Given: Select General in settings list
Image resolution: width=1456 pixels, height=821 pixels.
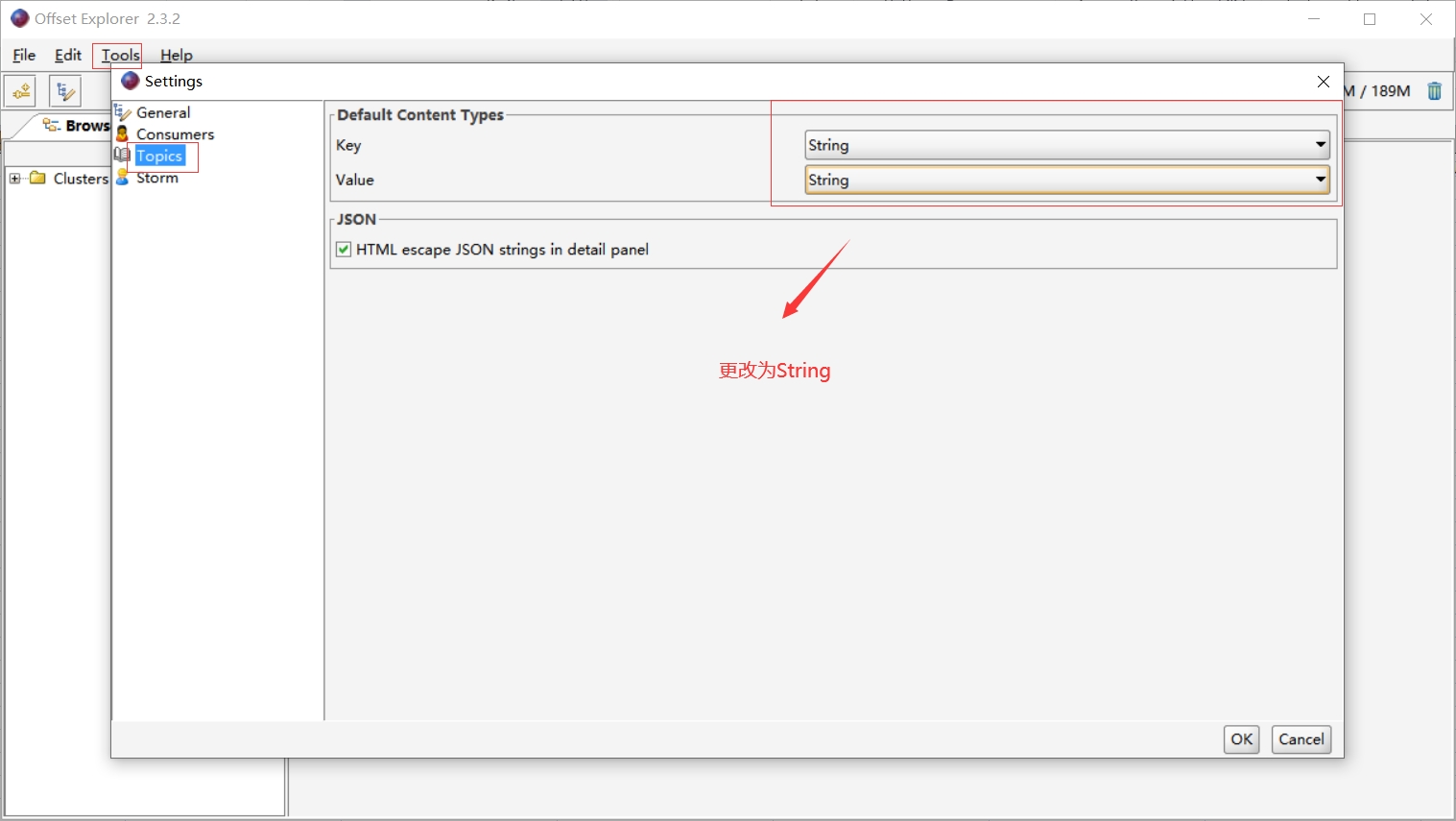Looking at the screenshot, I should coord(163,112).
